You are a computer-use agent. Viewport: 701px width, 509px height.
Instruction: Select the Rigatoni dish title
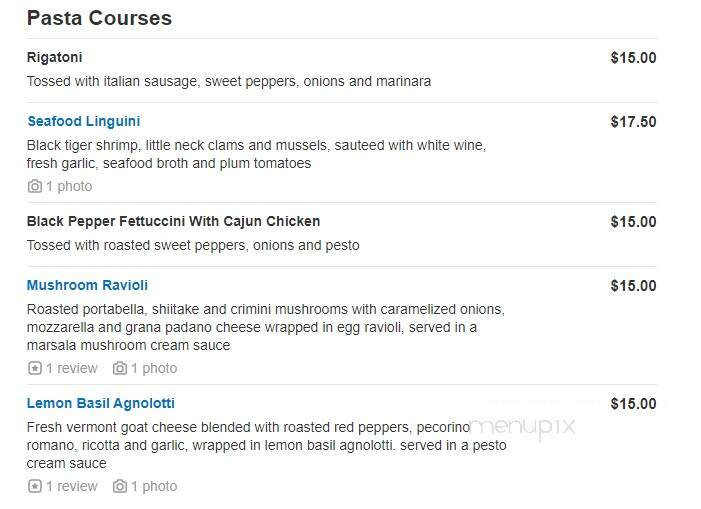pos(55,57)
